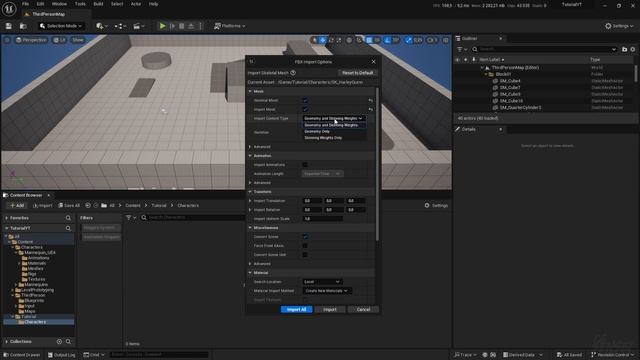Viewport: 640px width, 360px height.
Task: Select the Characters folder under Tutorial
Action: (35, 322)
